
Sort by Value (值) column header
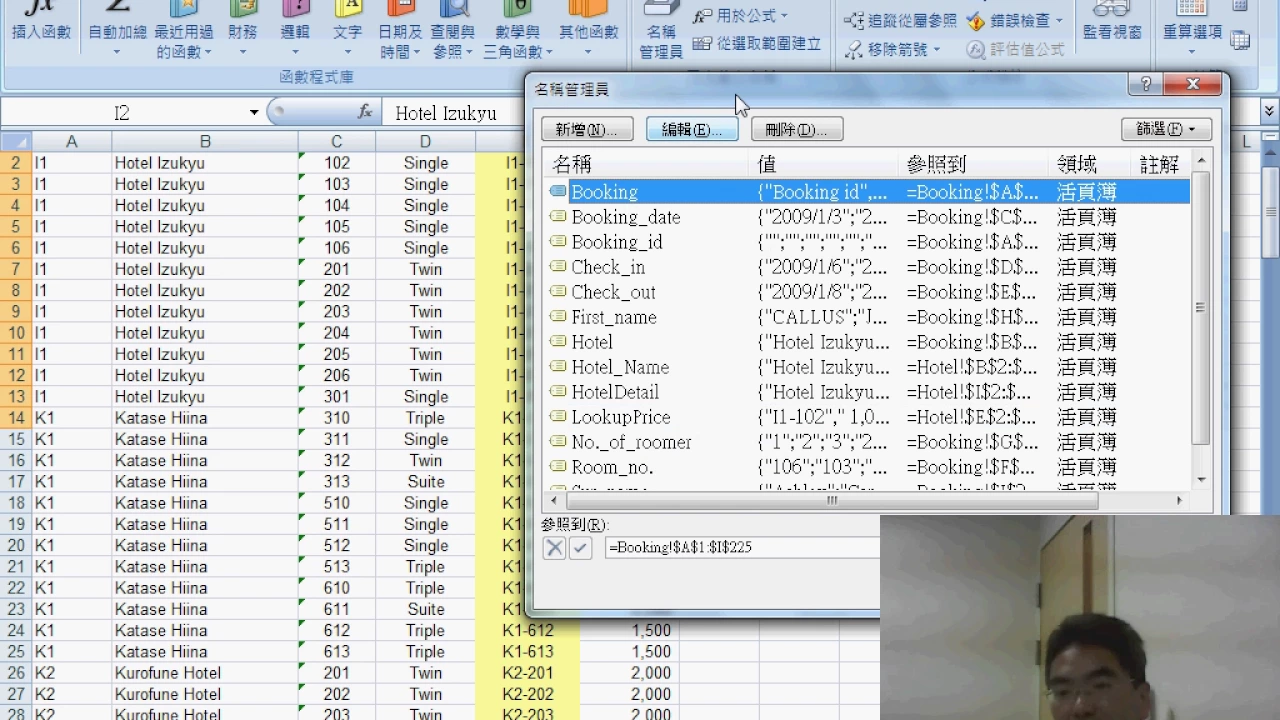coord(823,164)
